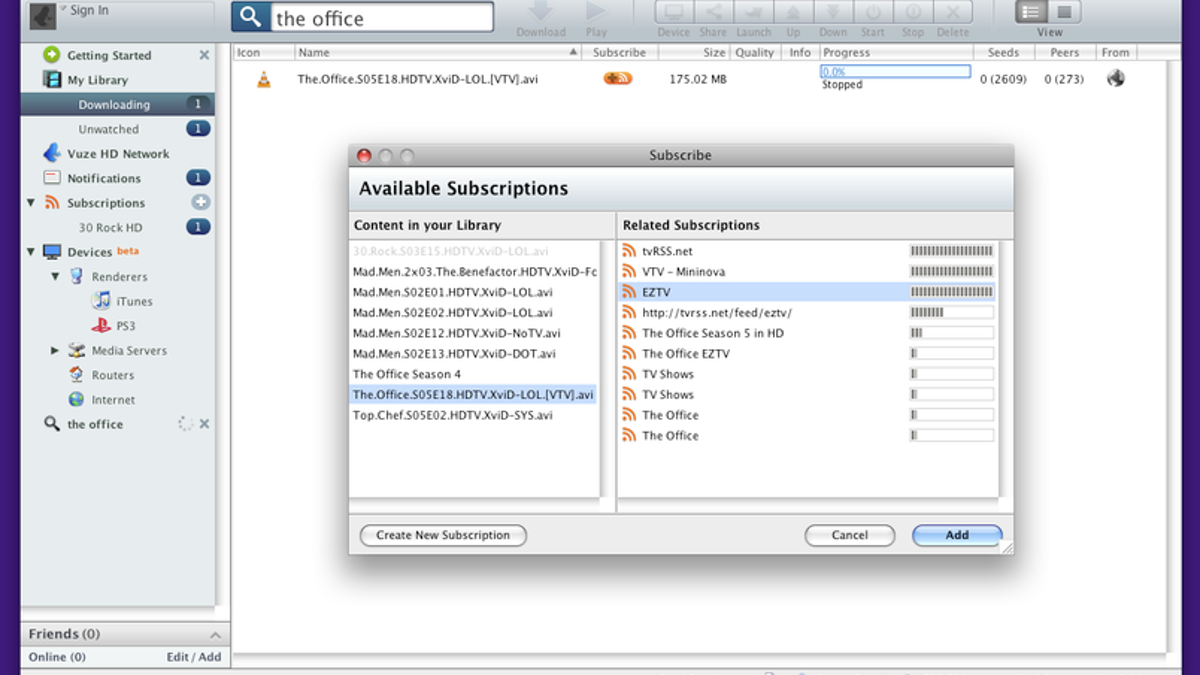Open Notifications in the sidebar

(103, 178)
